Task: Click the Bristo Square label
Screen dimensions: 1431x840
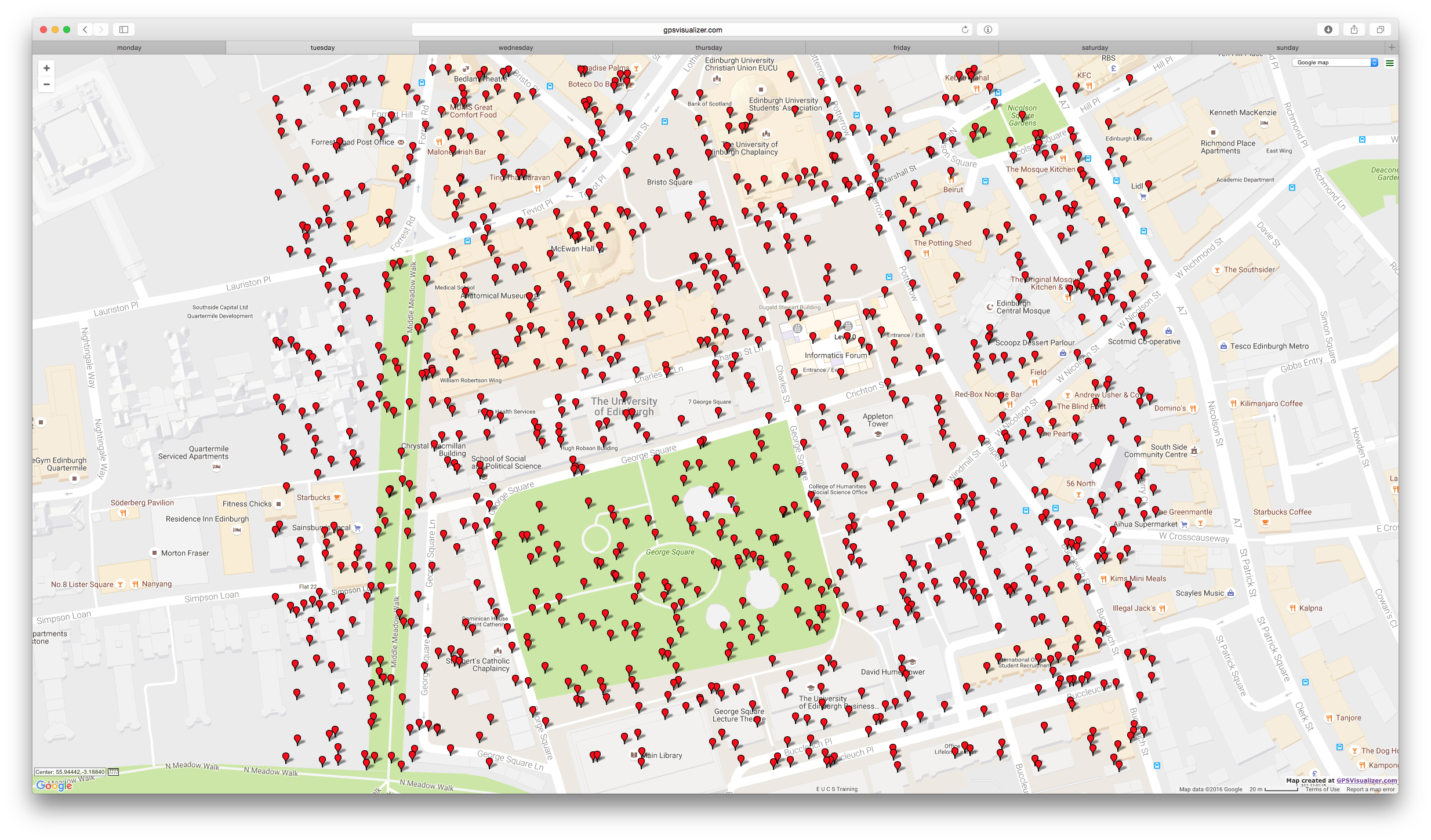Action: pyautogui.click(x=670, y=182)
